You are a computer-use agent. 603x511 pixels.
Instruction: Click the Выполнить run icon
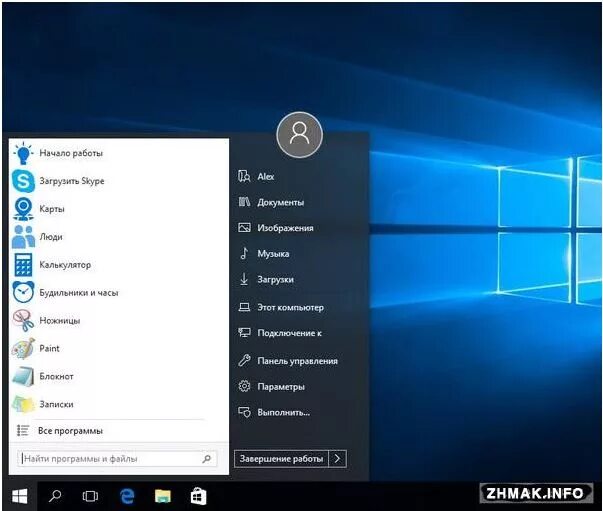[244, 412]
